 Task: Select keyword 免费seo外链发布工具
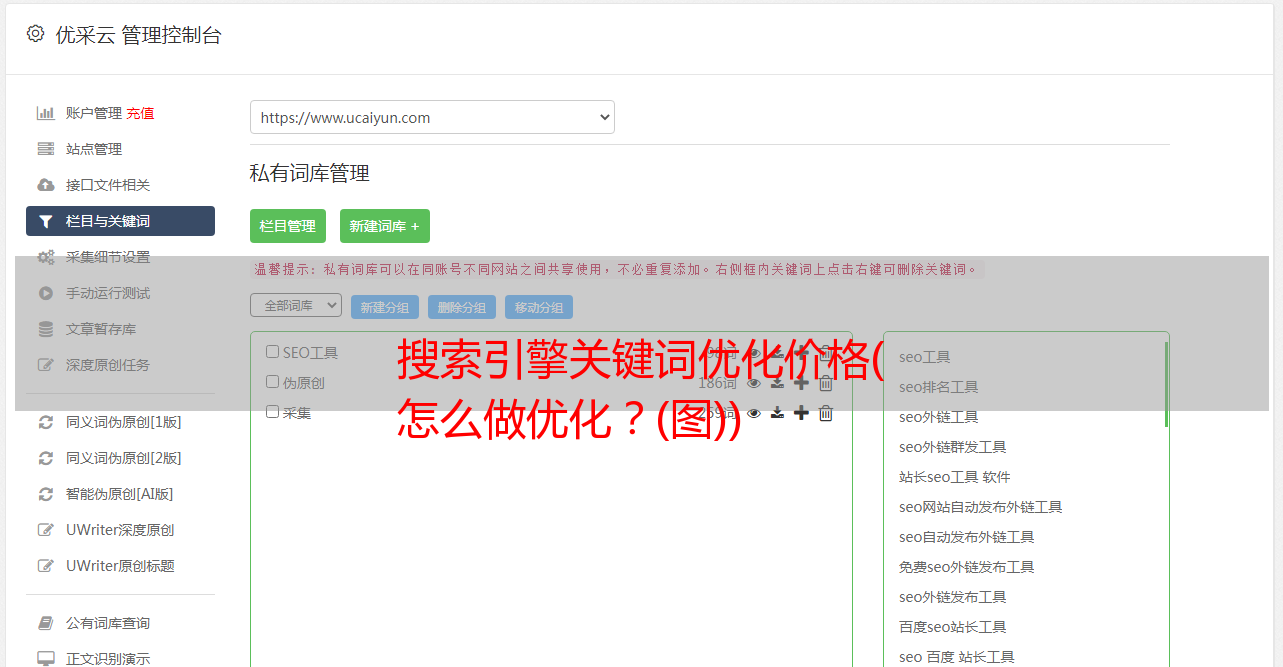(x=966, y=567)
